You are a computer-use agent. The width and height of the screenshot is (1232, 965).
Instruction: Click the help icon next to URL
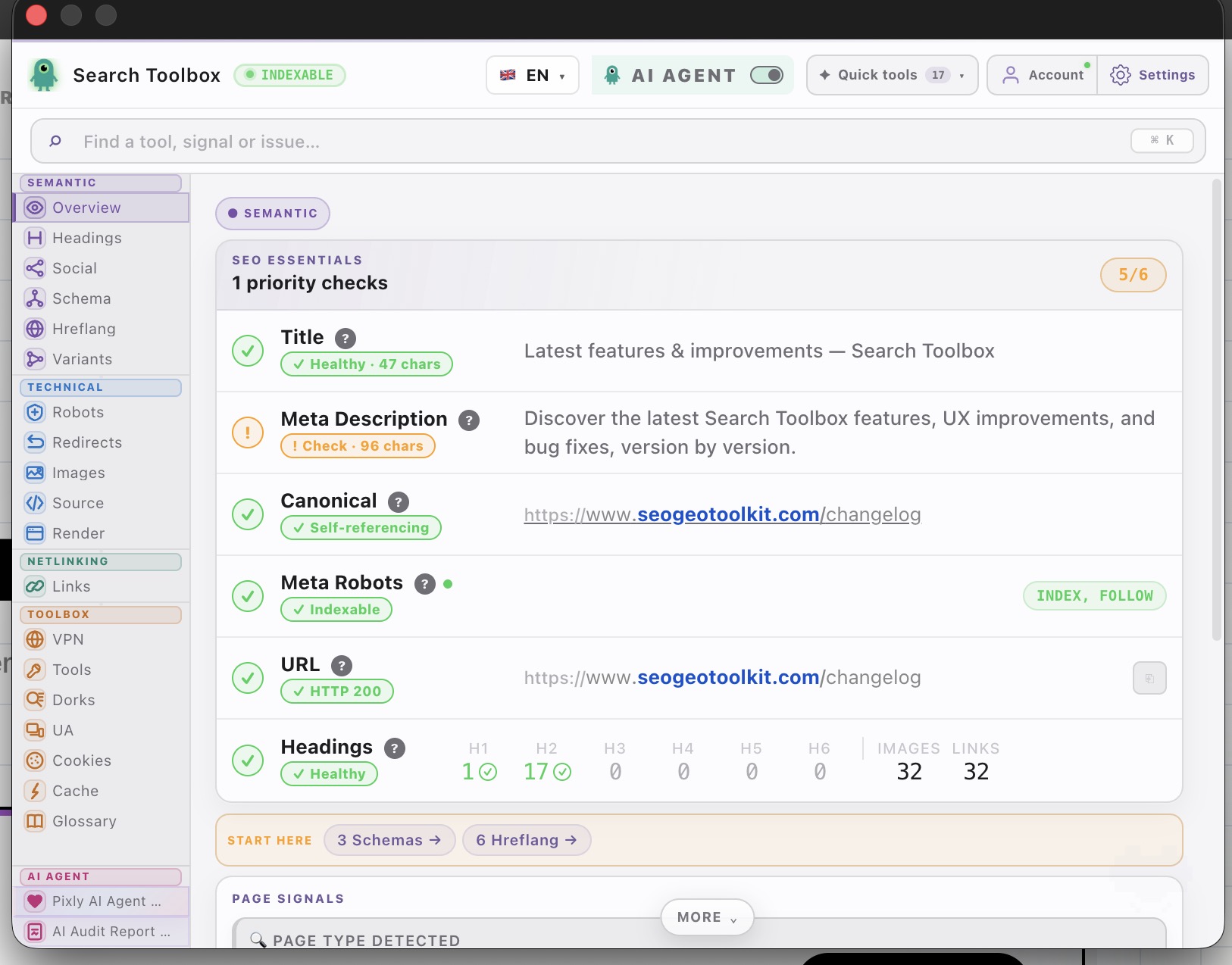[x=342, y=665]
